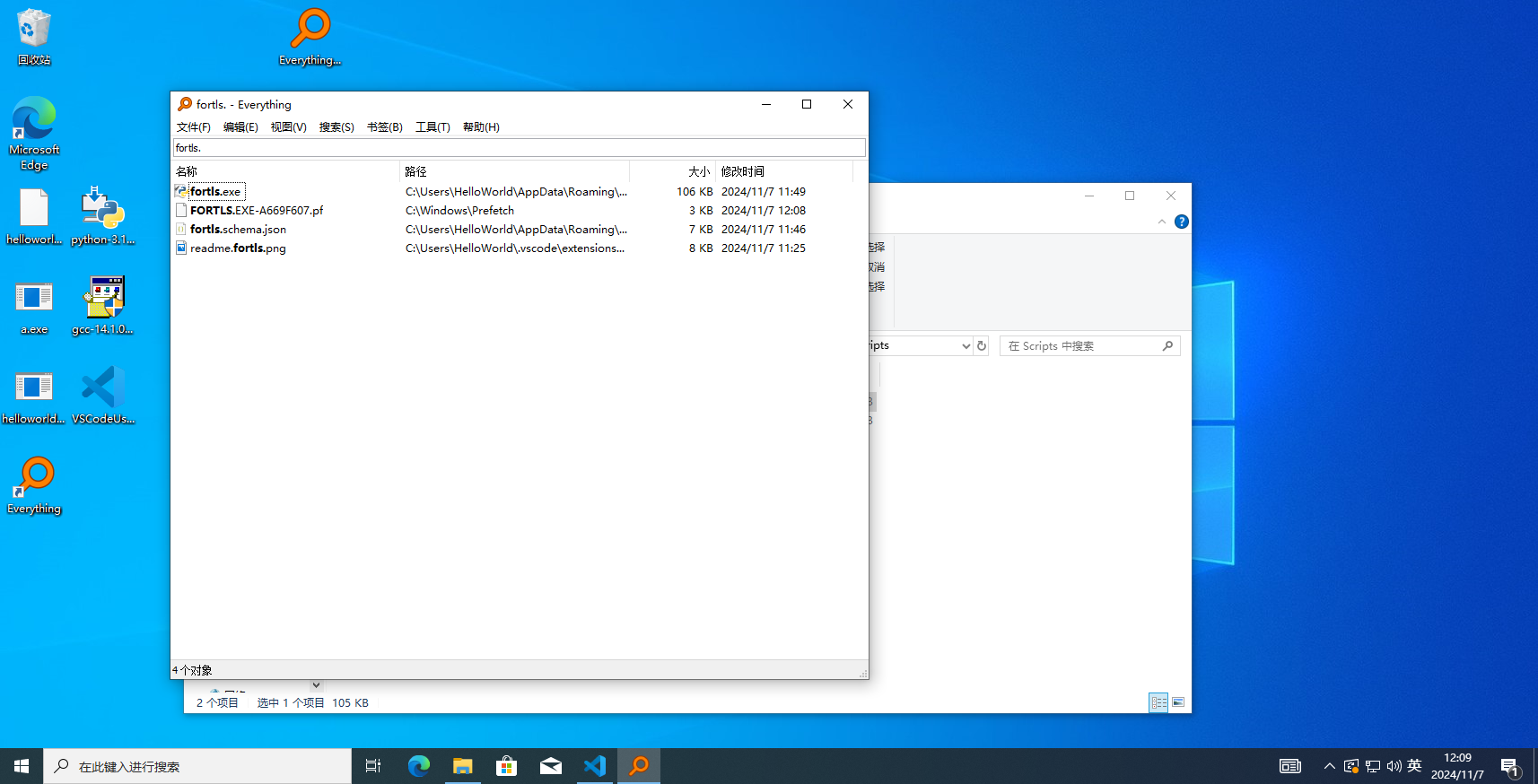Switch Explorer to details view
The width and height of the screenshot is (1538, 784).
point(1158,702)
